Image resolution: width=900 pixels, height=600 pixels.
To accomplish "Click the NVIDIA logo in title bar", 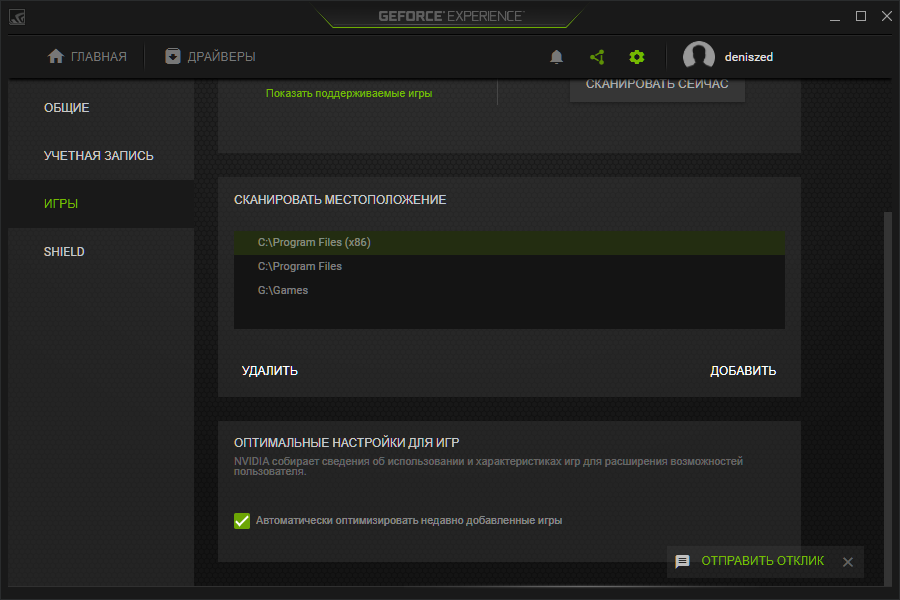I will click(x=18, y=17).
